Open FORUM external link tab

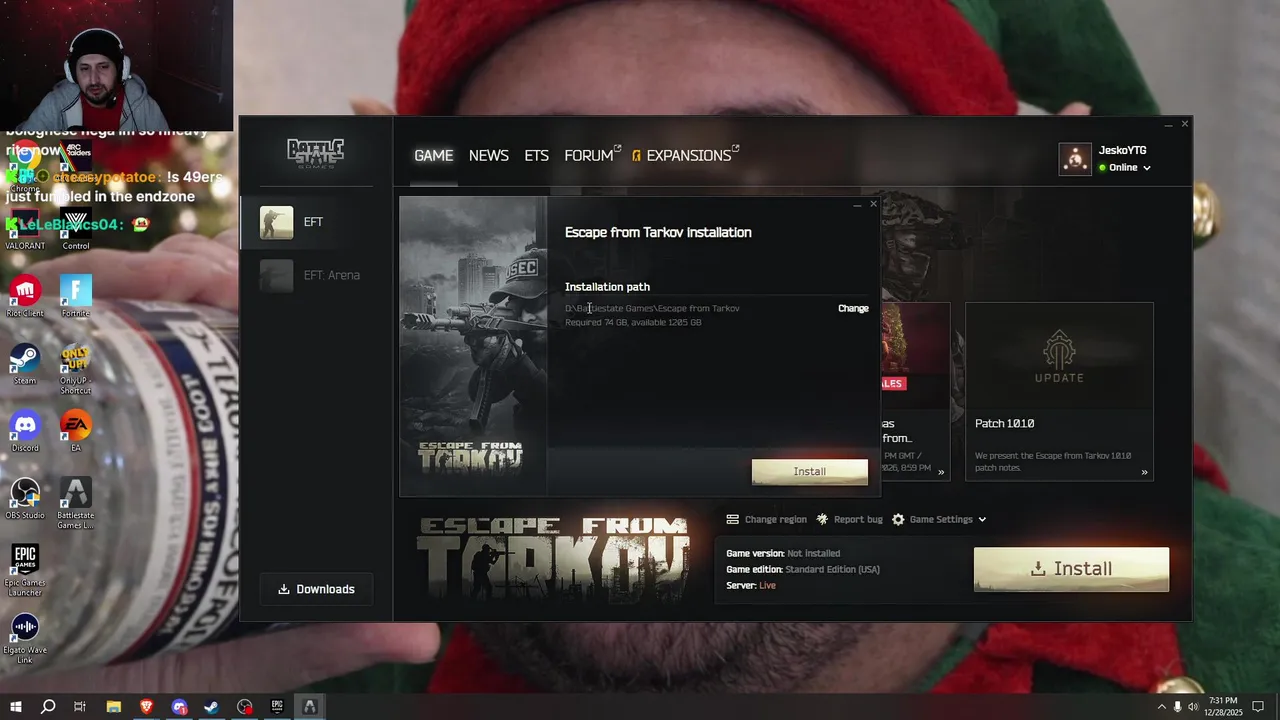592,156
